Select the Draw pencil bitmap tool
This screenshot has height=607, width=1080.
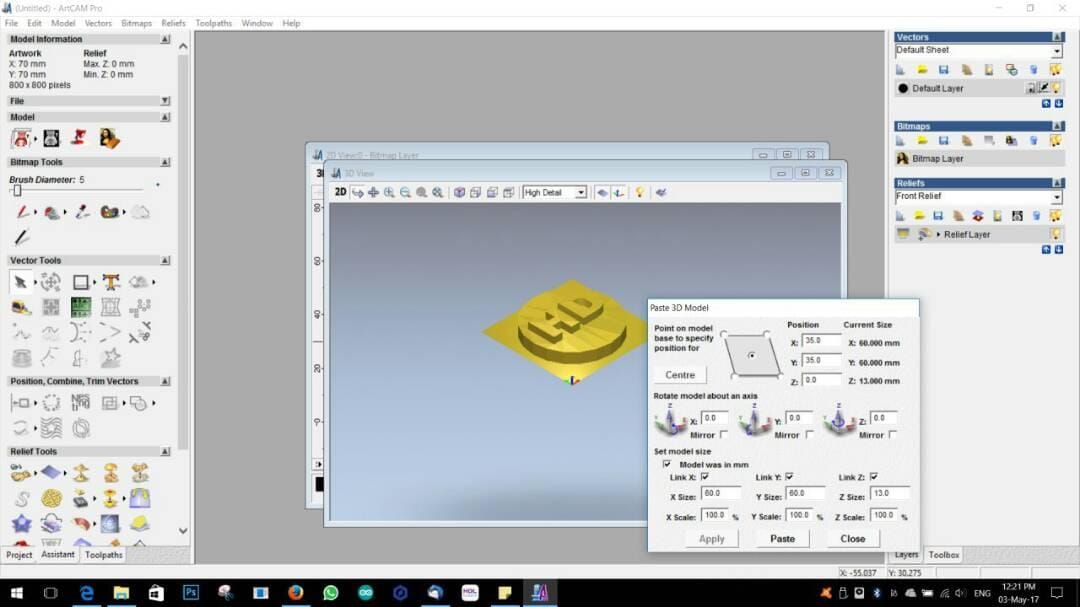(21, 238)
